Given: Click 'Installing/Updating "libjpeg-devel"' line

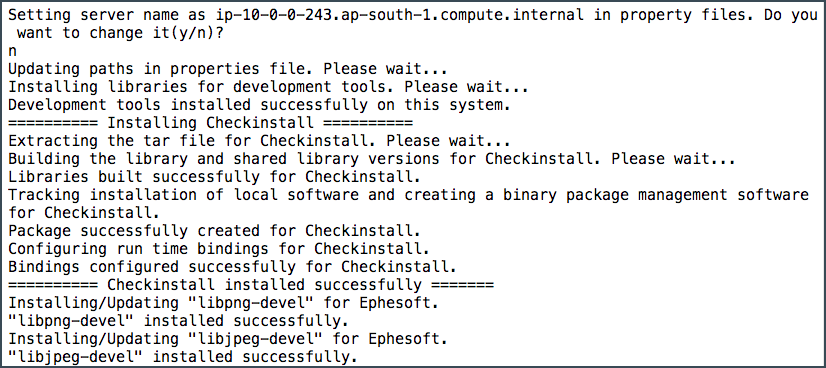Looking at the screenshot, I should 228,339.
